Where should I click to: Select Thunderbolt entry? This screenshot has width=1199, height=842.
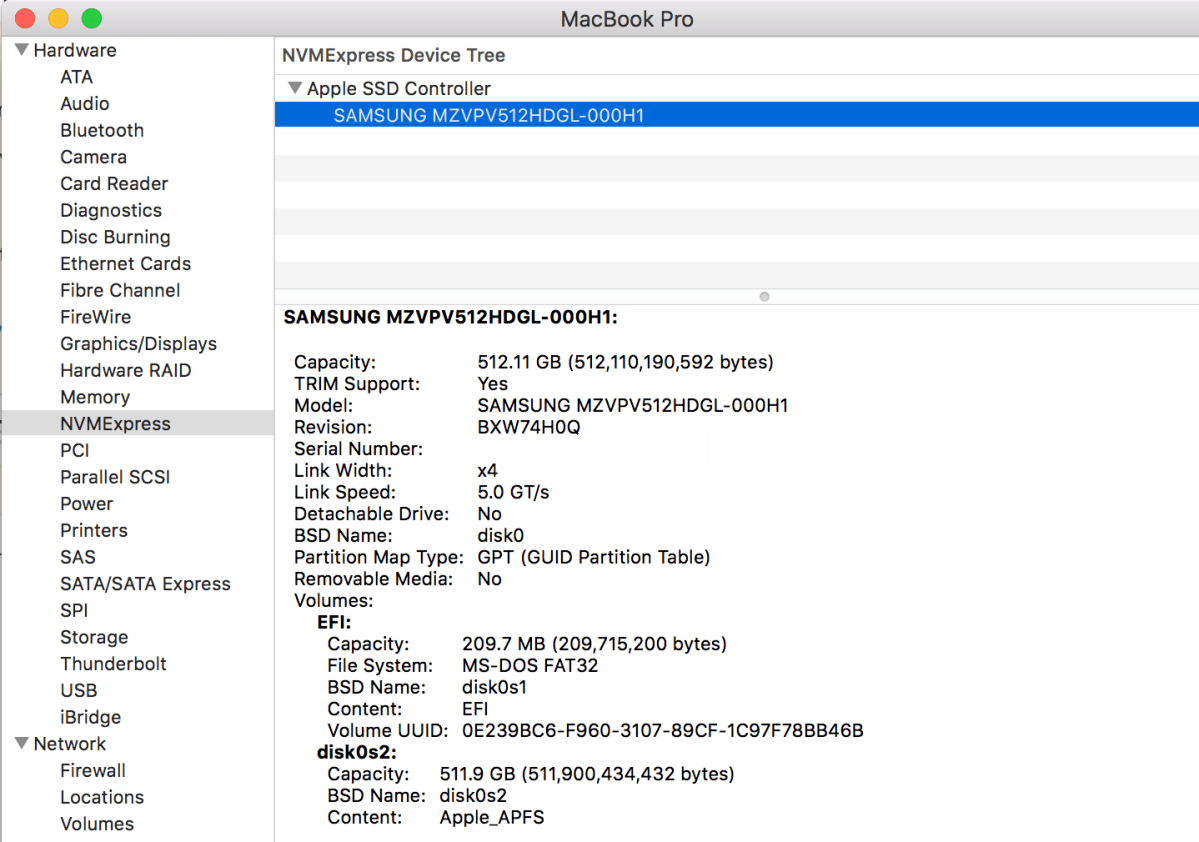[113, 664]
